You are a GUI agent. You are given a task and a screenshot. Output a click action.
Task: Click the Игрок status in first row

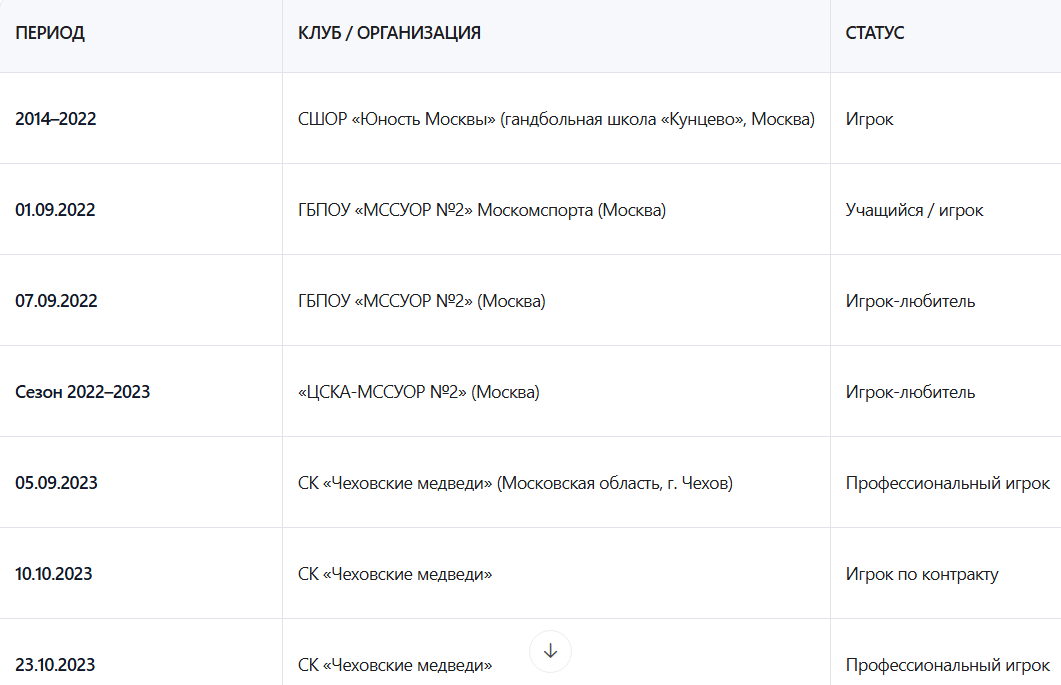coord(869,119)
